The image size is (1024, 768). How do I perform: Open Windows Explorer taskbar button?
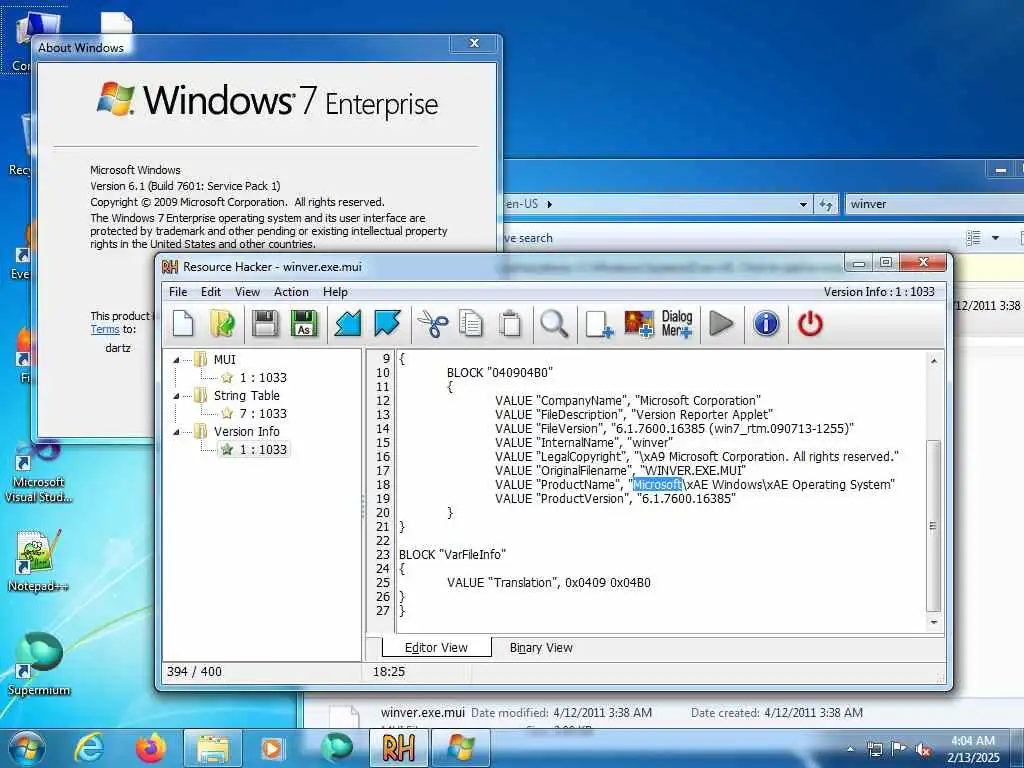[x=212, y=748]
